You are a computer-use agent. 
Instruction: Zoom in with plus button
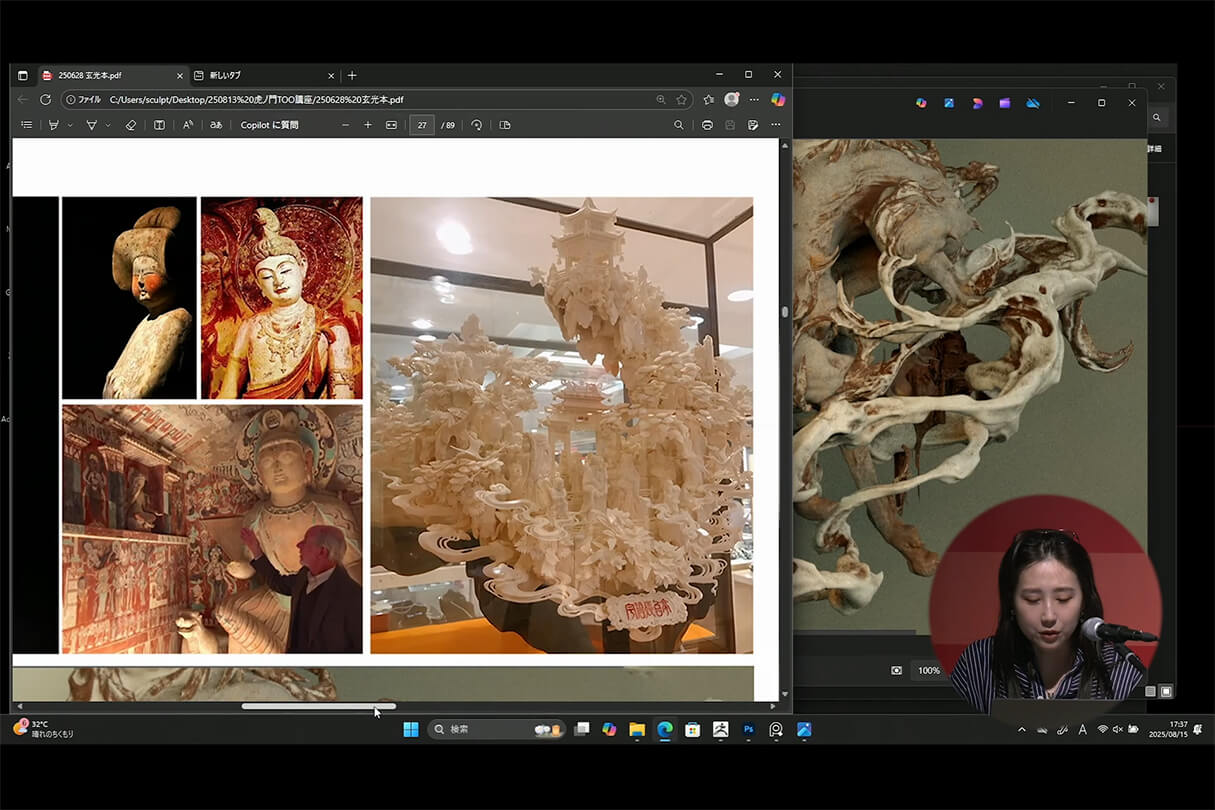368,125
